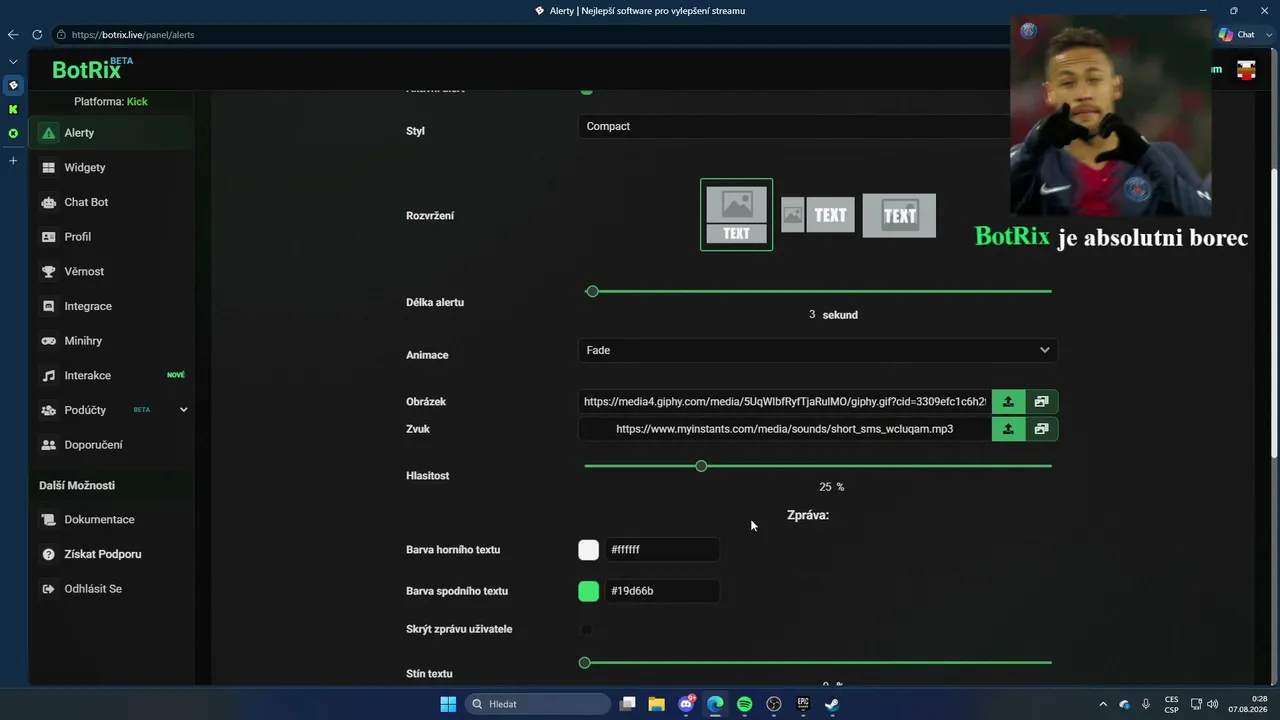Screen dimensions: 1280x720
Task: Click the Doporučení people icon
Action: click(x=48, y=445)
